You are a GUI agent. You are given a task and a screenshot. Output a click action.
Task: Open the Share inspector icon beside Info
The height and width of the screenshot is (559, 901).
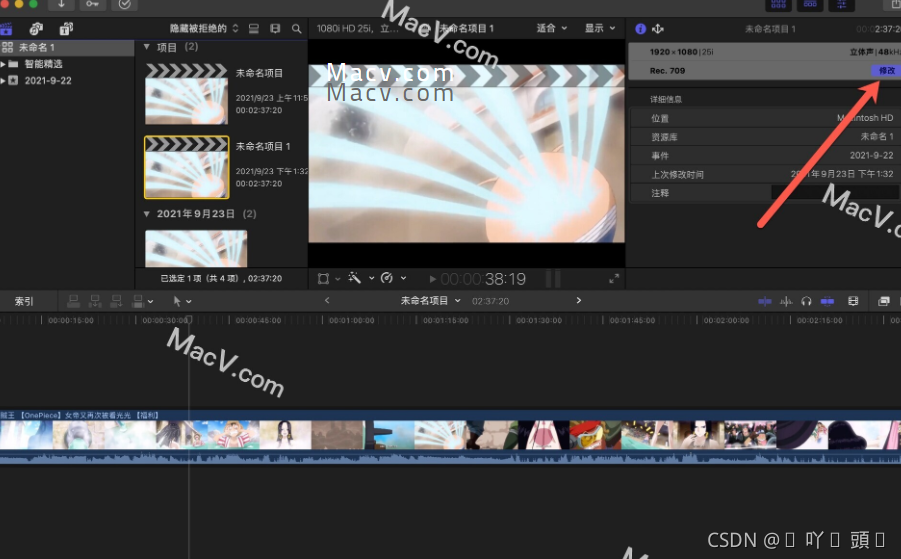point(658,29)
